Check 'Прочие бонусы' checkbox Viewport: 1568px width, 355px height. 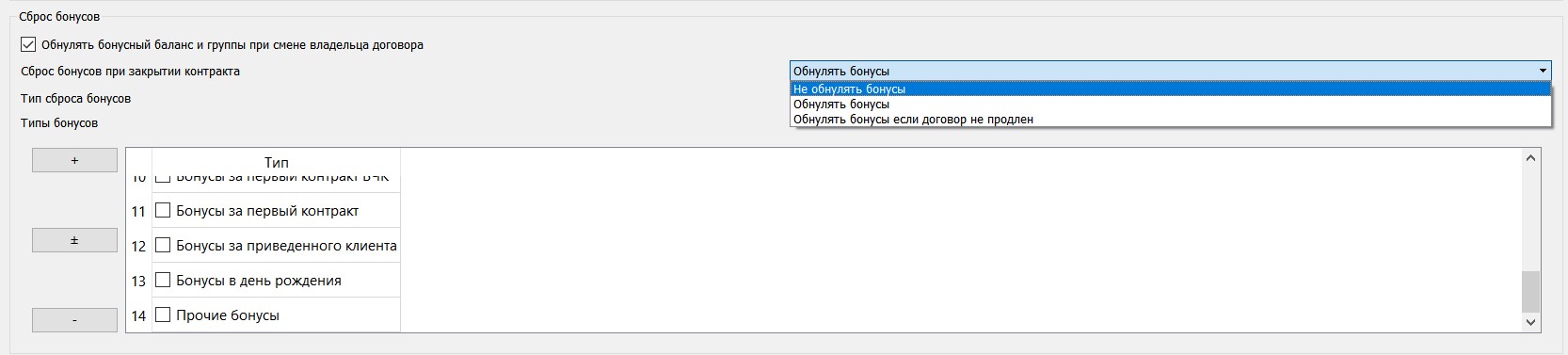(163, 315)
